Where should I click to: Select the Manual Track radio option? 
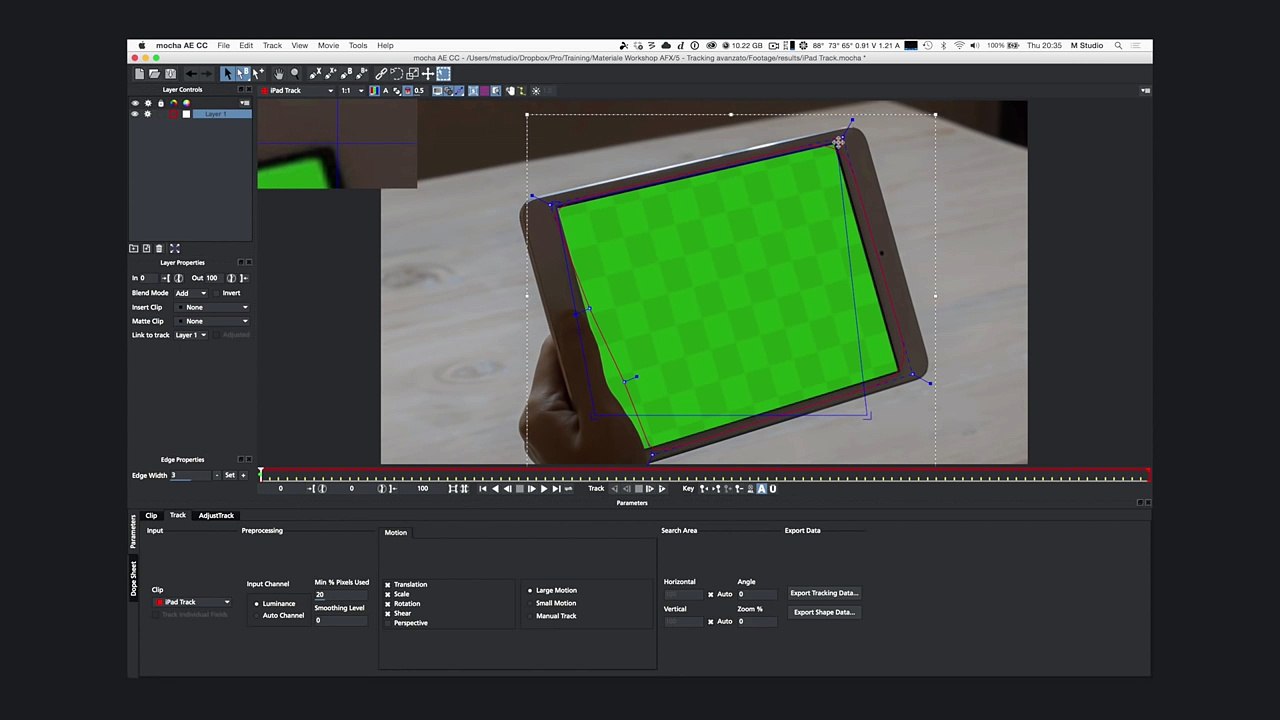coord(530,616)
